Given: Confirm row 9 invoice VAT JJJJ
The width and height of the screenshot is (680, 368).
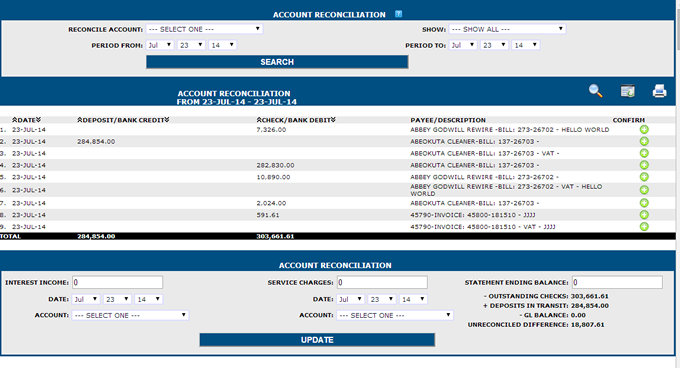Looking at the screenshot, I should [644, 226].
